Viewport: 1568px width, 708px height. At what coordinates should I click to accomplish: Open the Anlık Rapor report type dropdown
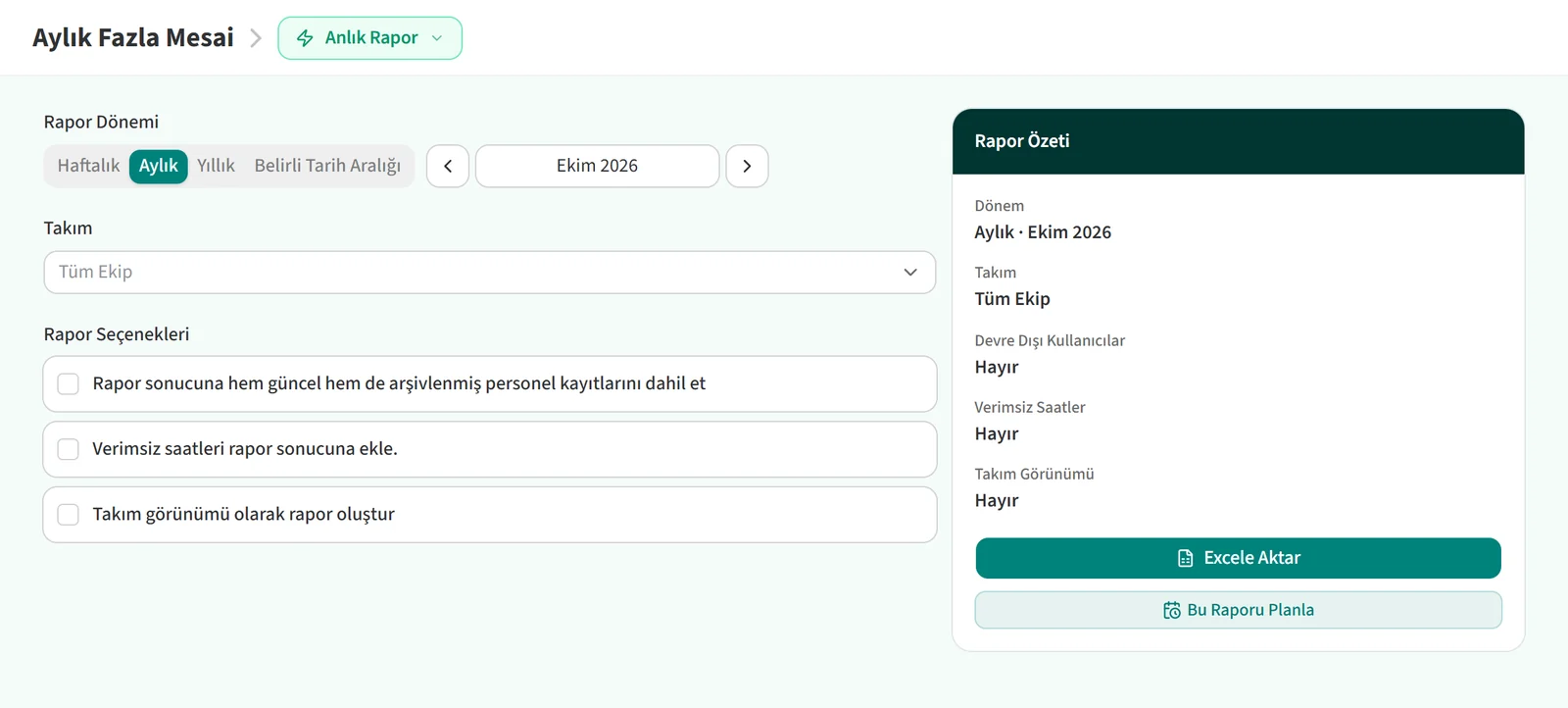coord(369,38)
